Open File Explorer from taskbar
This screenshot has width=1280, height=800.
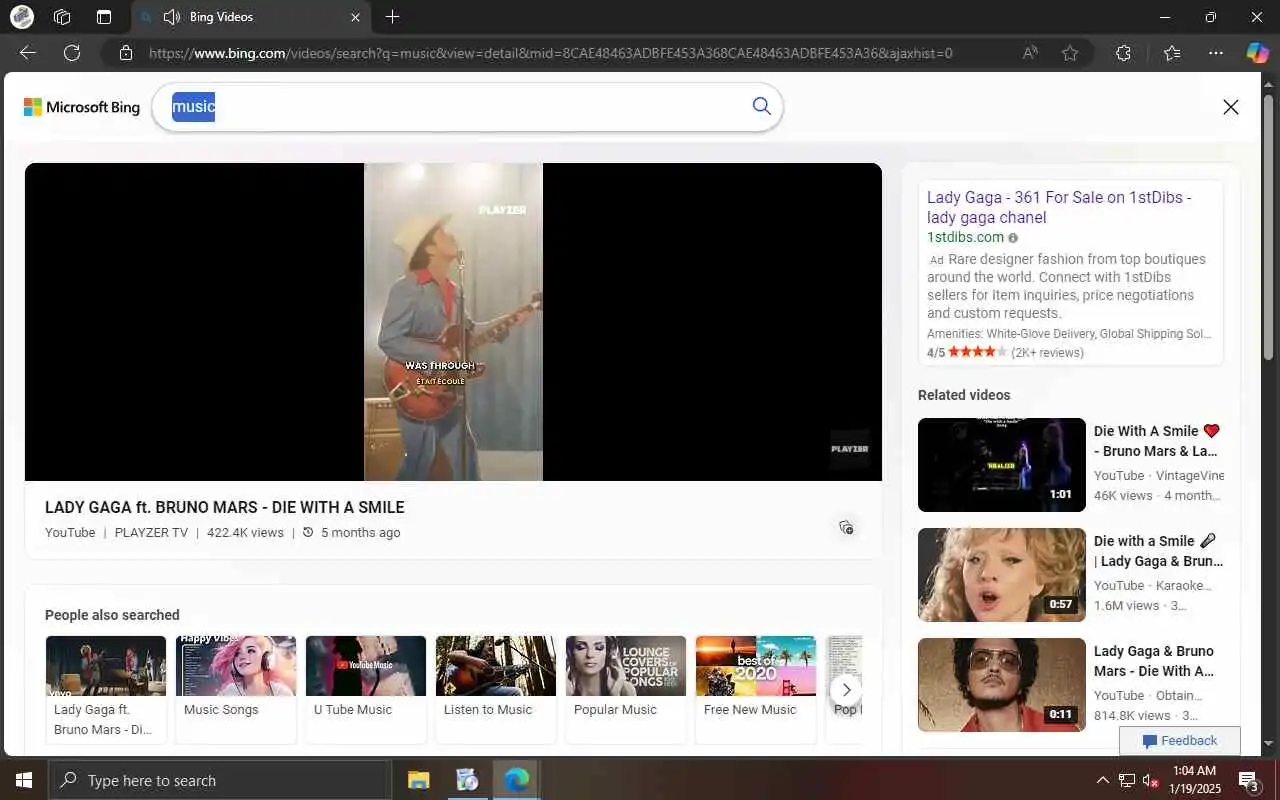418,780
